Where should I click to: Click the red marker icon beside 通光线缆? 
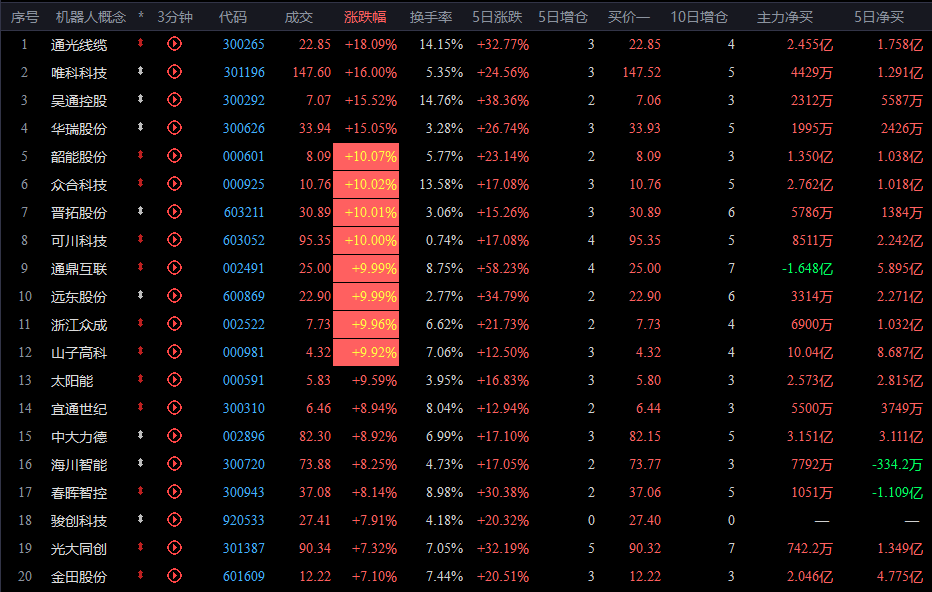tap(140, 43)
